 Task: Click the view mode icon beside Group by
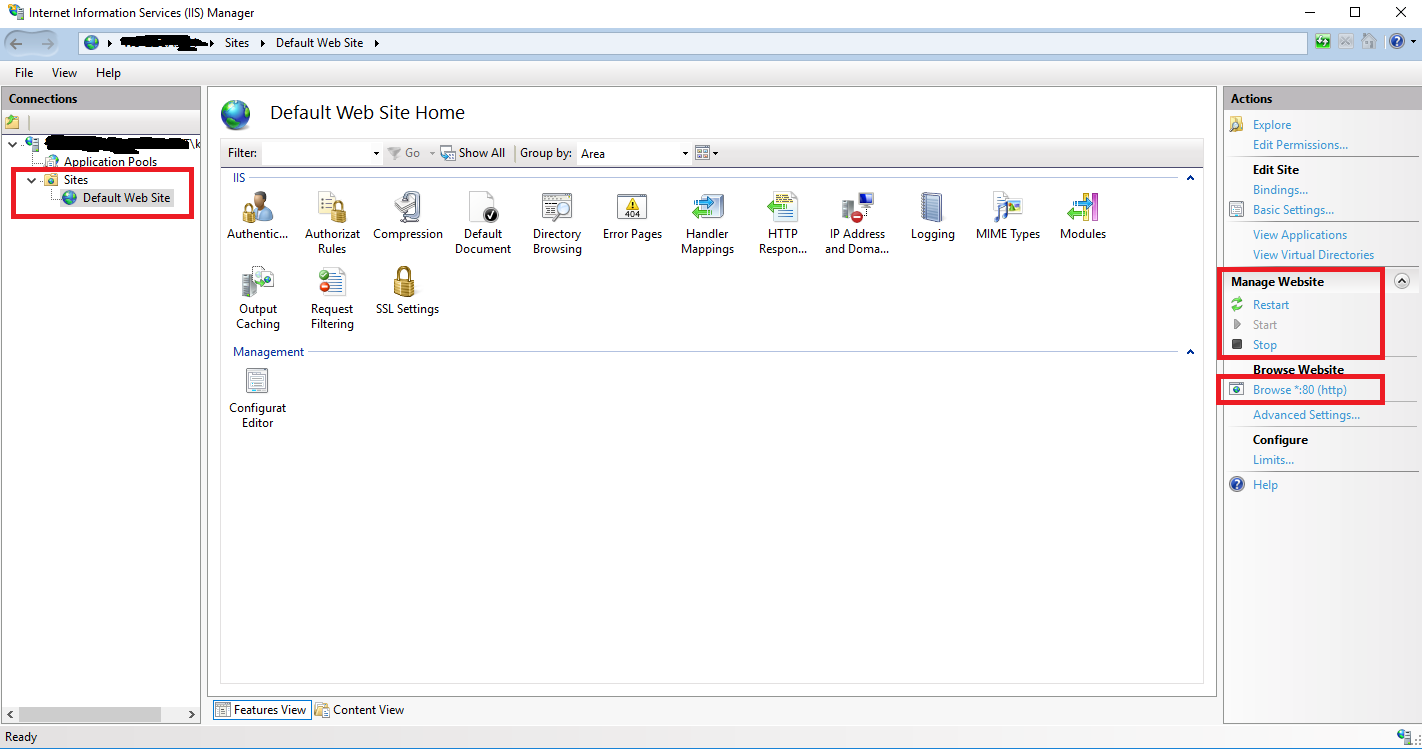pyautogui.click(x=702, y=153)
